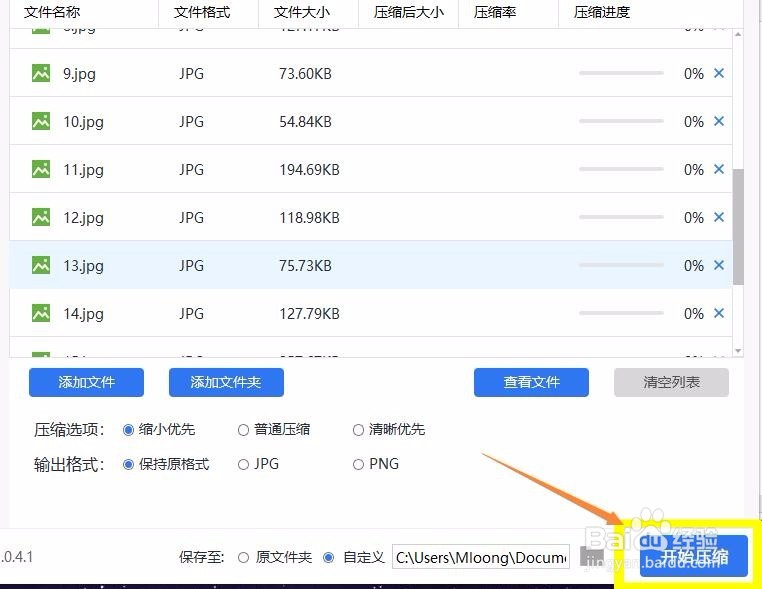Select file name 11.jpg
Screen dimensions: 762x589
[x=83, y=170]
